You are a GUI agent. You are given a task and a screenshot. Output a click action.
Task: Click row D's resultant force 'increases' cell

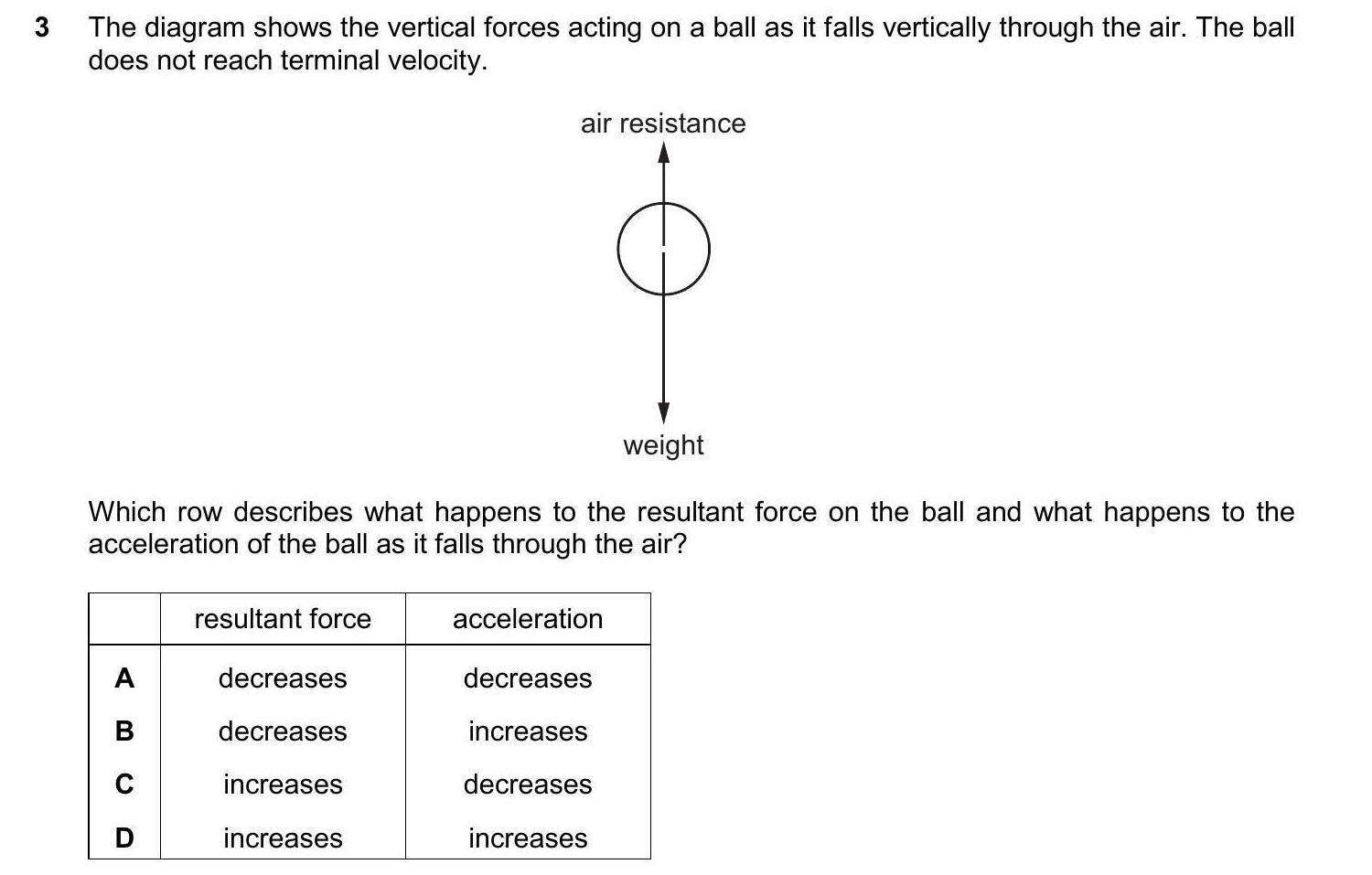click(x=283, y=838)
